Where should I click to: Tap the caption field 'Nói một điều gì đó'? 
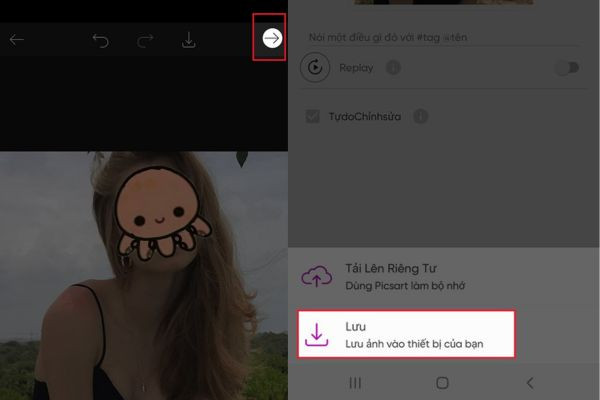point(442,38)
